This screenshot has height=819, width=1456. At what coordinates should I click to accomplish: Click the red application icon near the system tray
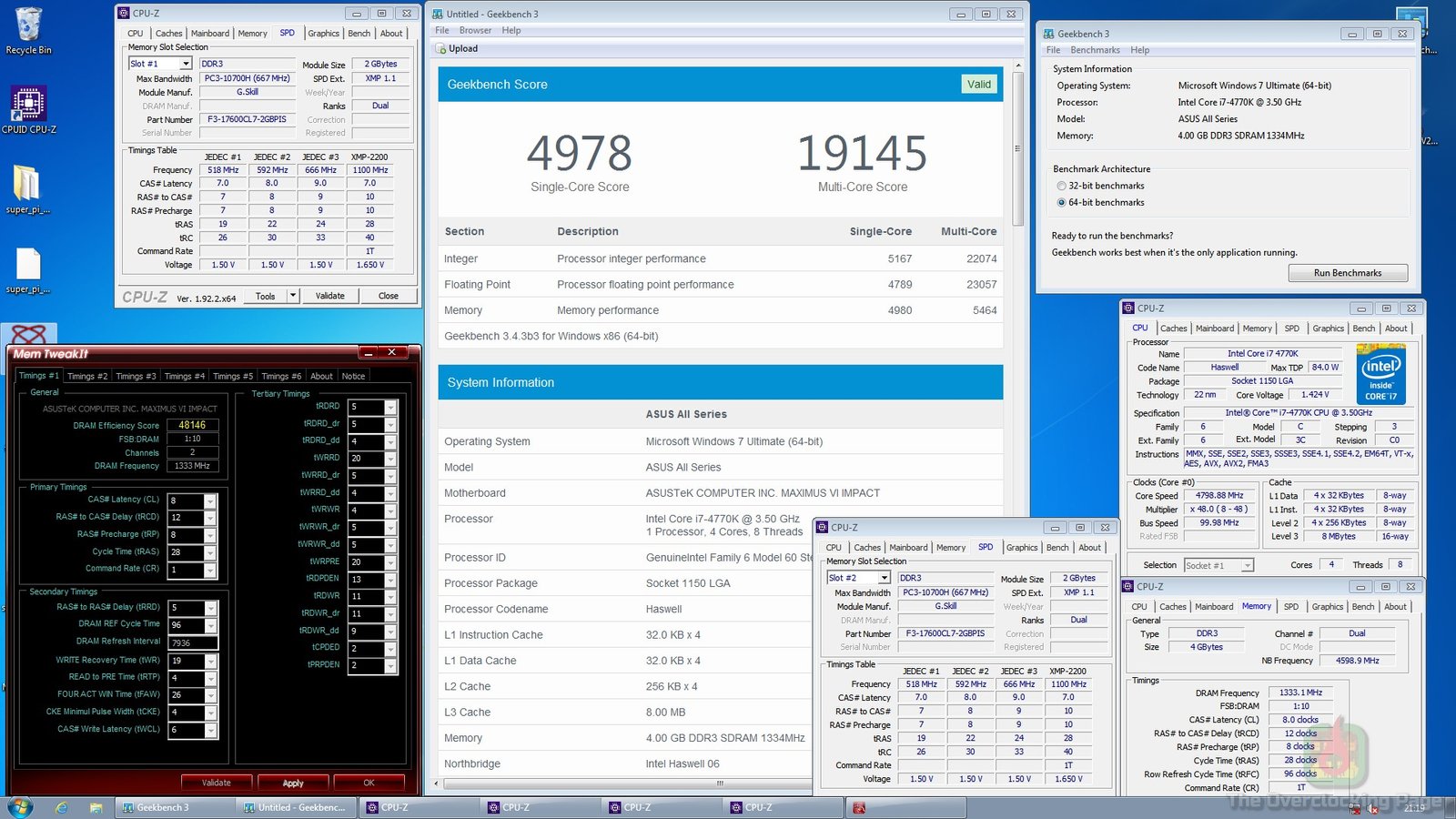[860, 807]
